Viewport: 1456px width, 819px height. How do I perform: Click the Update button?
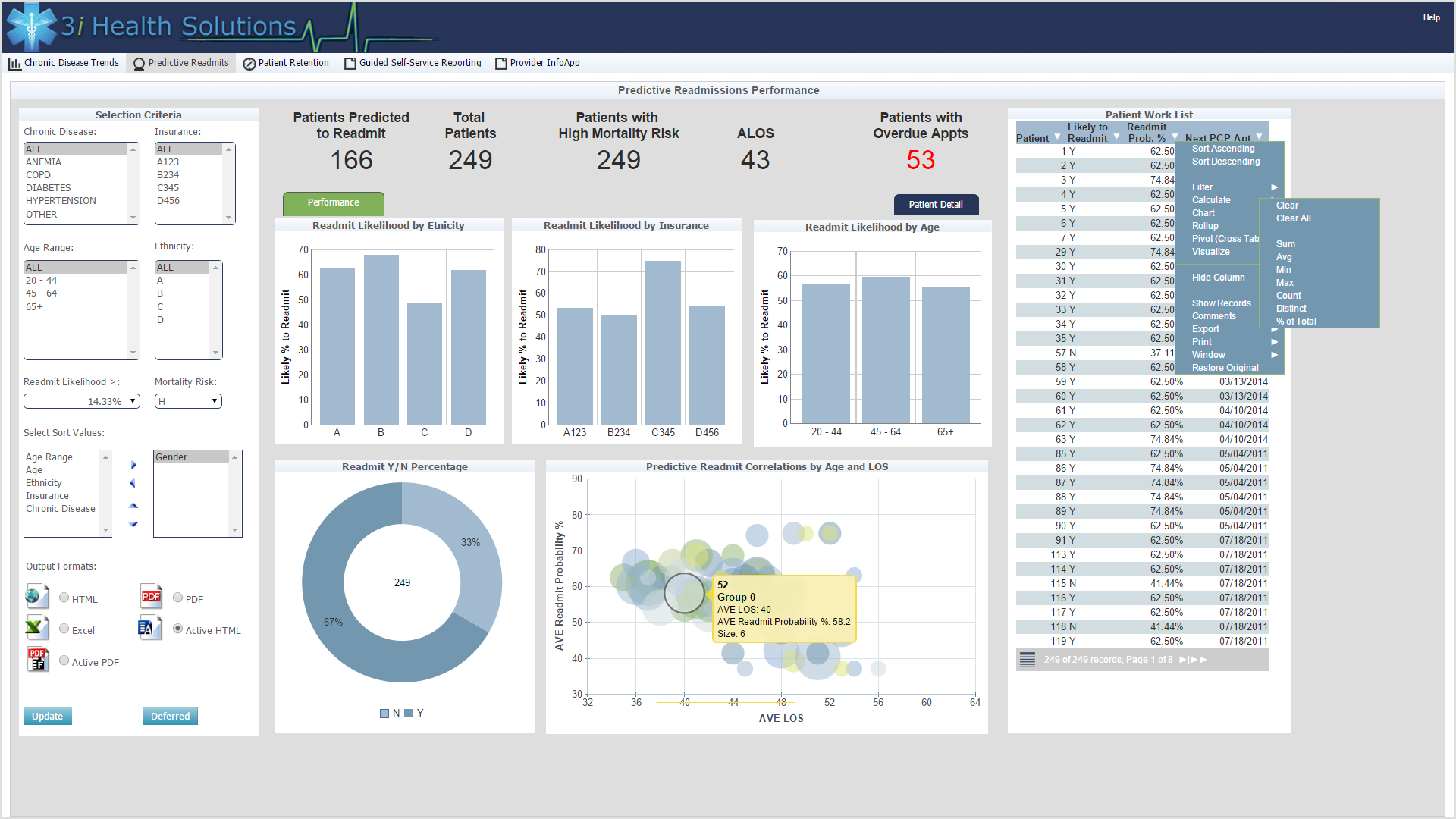pyautogui.click(x=47, y=716)
